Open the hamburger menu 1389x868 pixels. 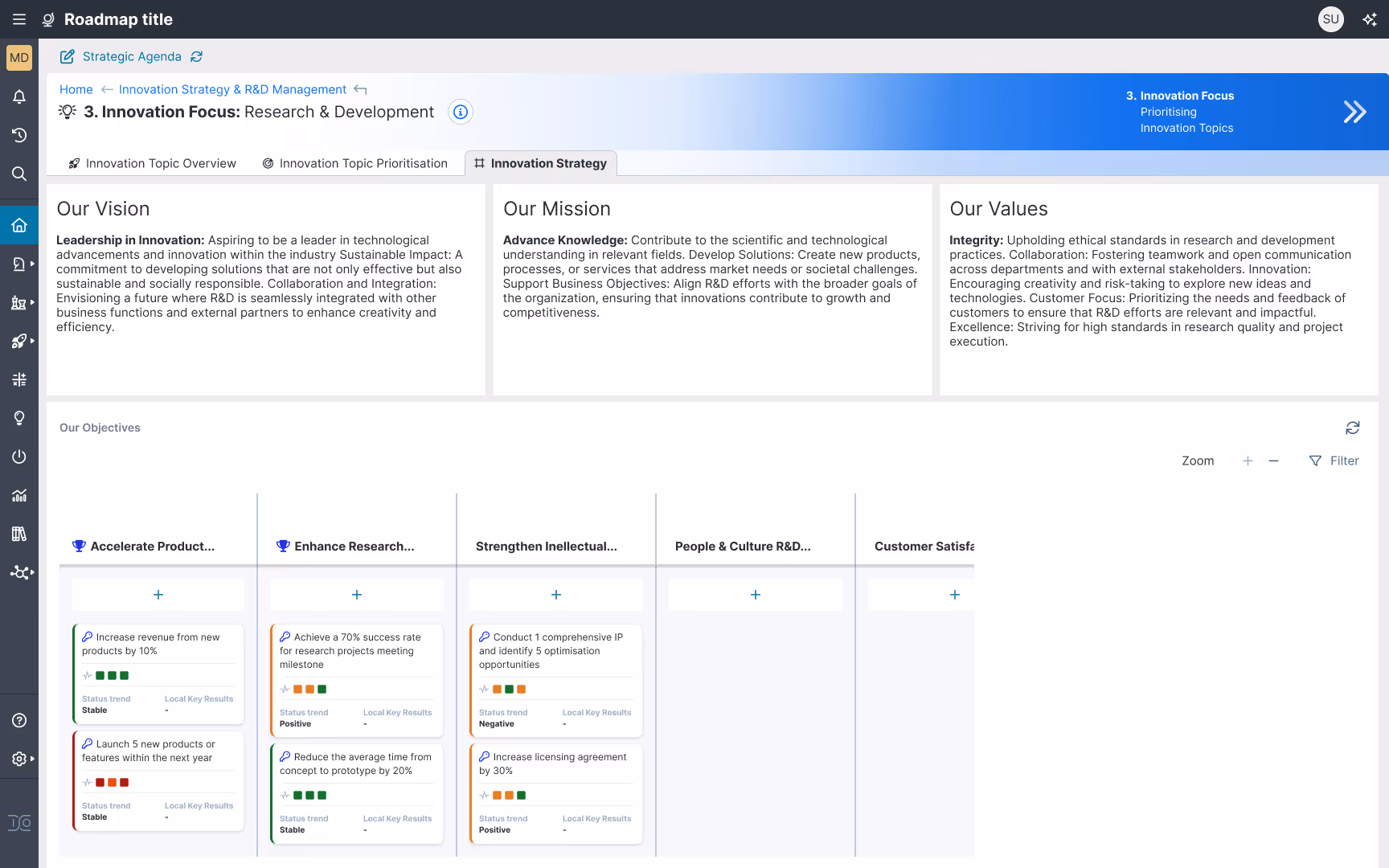click(x=19, y=19)
